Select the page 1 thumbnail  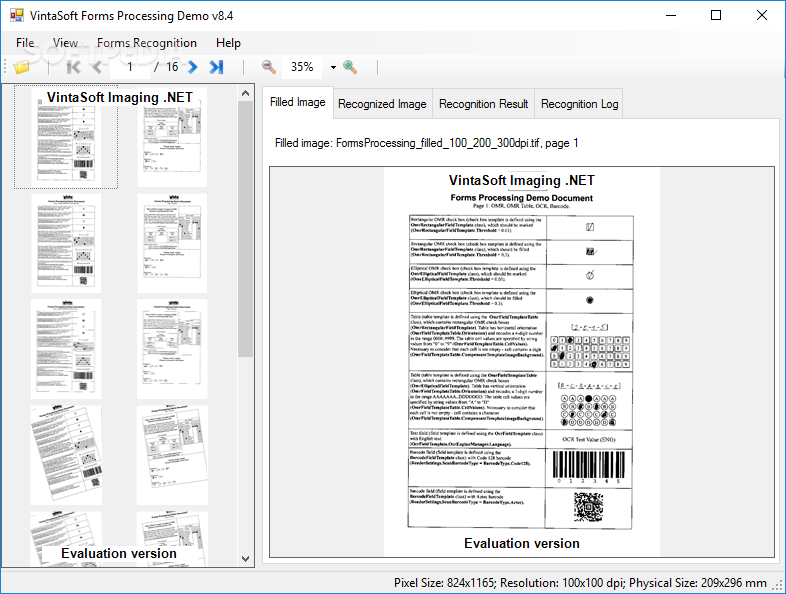[x=66, y=137]
